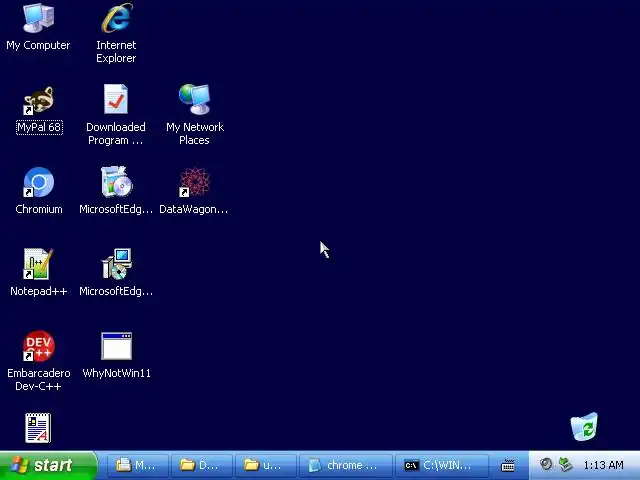Open the Start menu
Viewport: 640px width, 480px height.
coord(48,465)
